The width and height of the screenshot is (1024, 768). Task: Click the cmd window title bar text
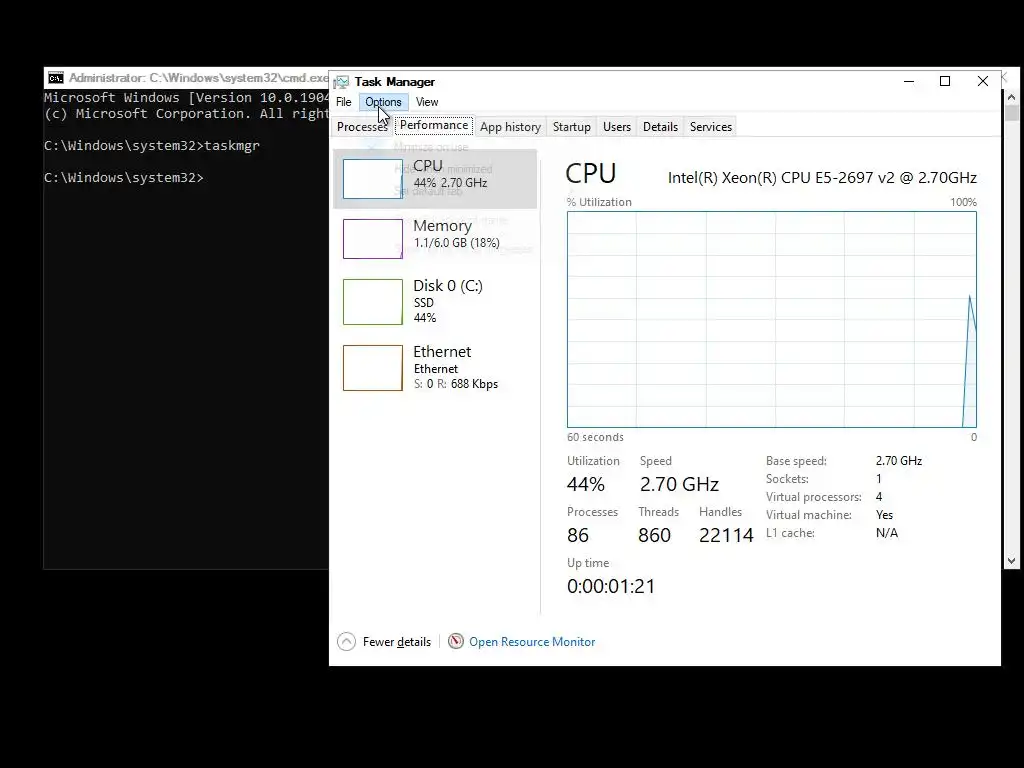click(x=199, y=78)
